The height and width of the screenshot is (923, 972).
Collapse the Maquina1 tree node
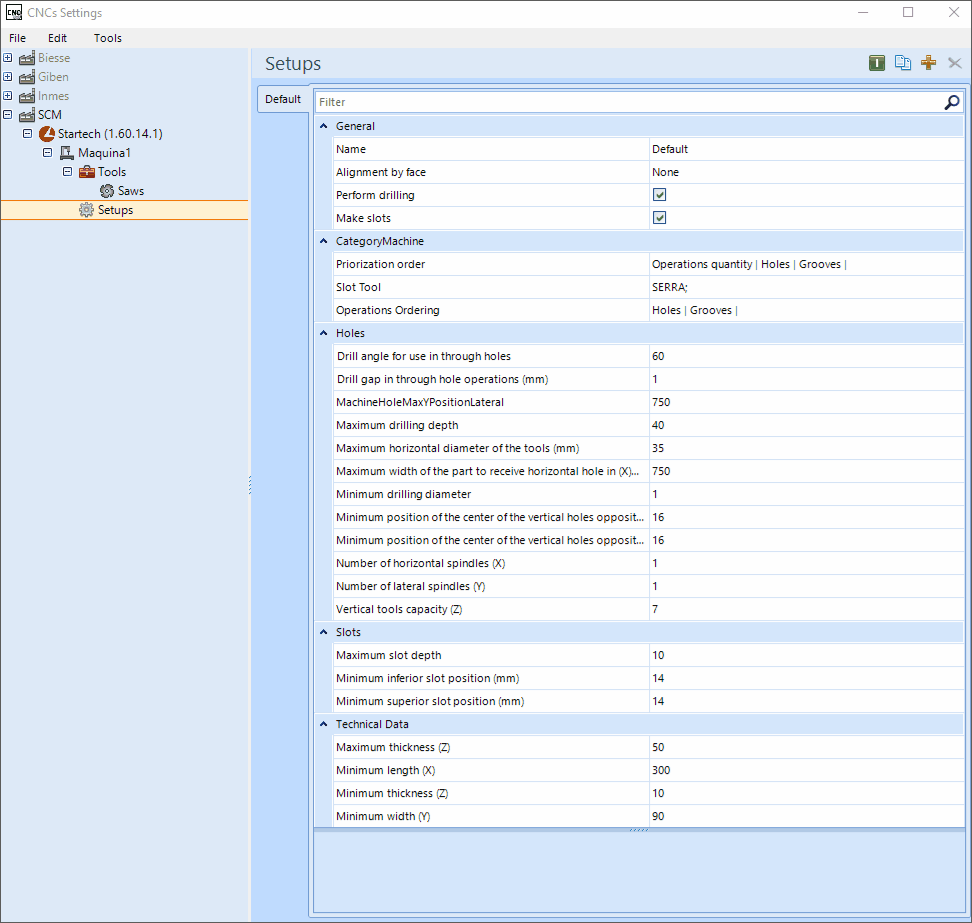pyautogui.click(x=47, y=152)
